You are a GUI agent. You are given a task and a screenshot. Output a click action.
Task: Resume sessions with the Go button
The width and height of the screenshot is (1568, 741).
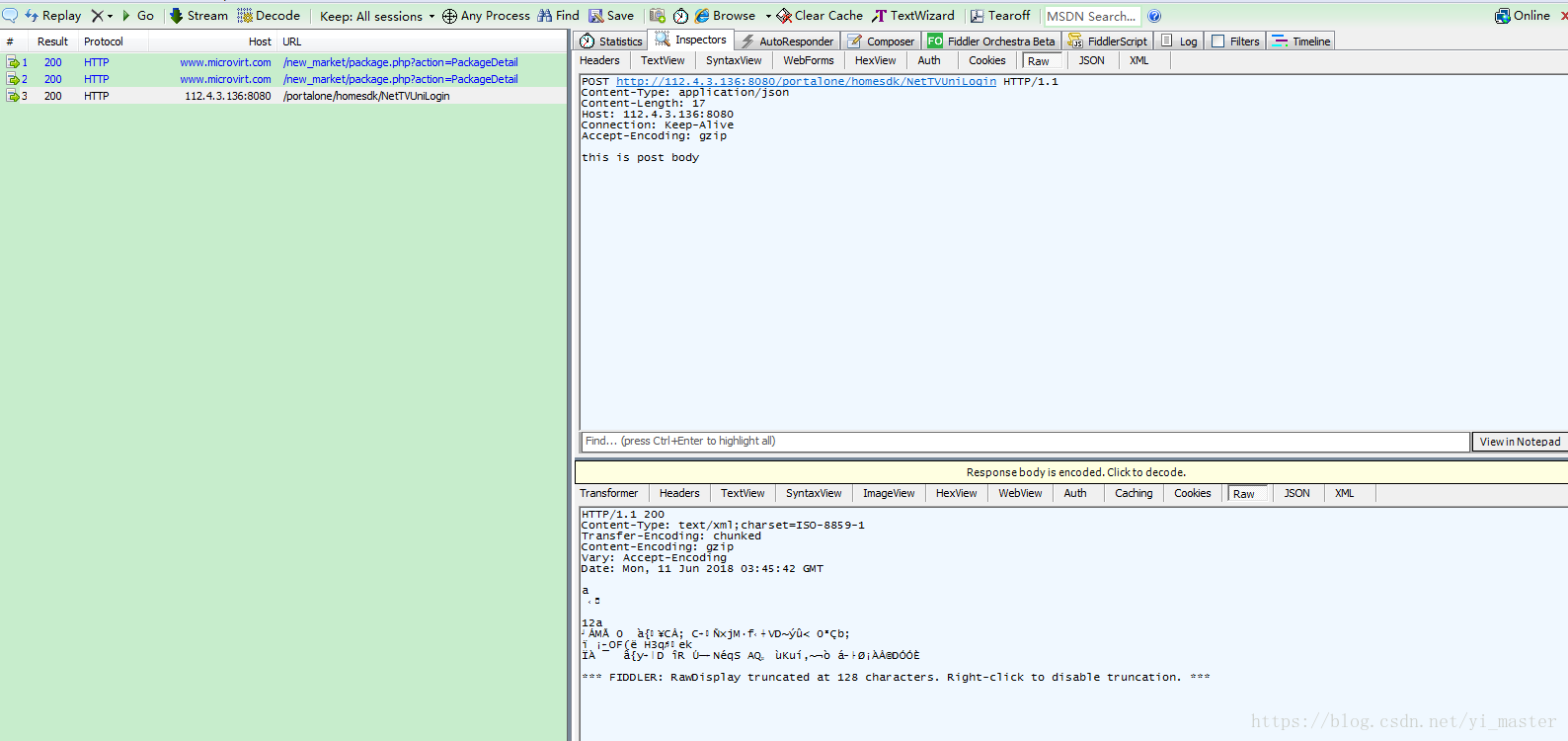pyautogui.click(x=138, y=16)
